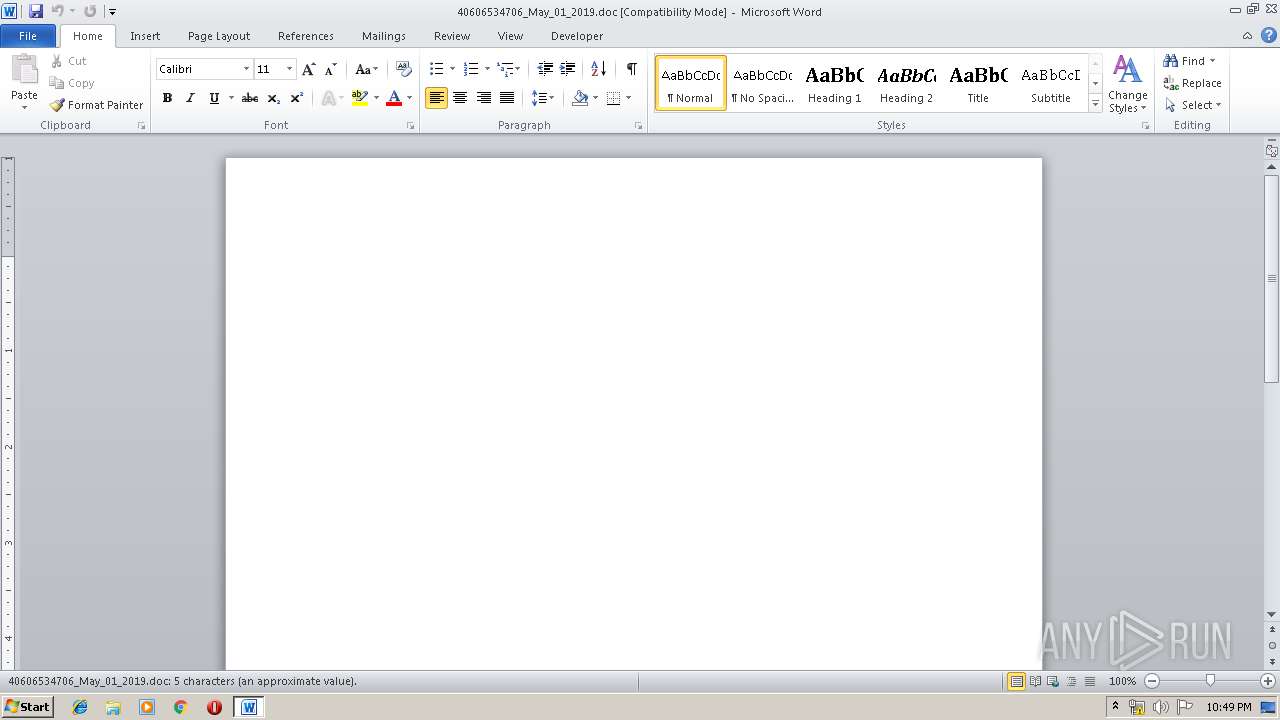Image resolution: width=1280 pixels, height=720 pixels.
Task: Click the Sort icon
Action: (x=598, y=69)
